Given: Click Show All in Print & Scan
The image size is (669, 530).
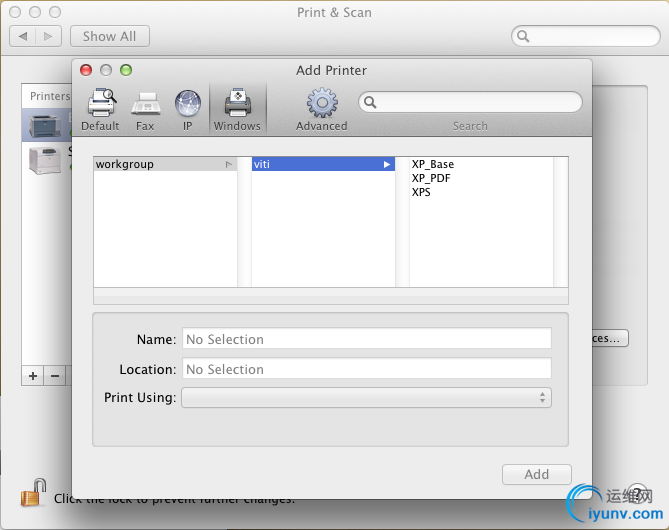Looking at the screenshot, I should (x=110, y=36).
